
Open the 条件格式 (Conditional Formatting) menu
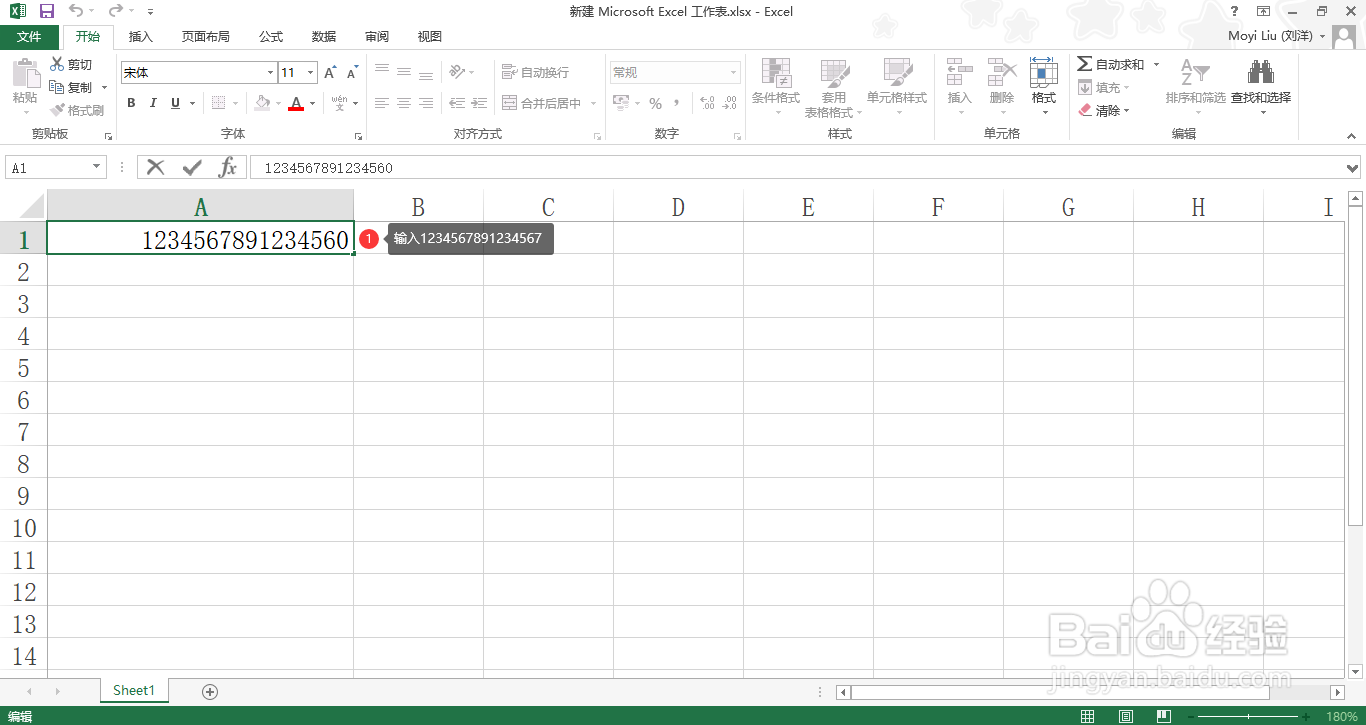click(776, 87)
